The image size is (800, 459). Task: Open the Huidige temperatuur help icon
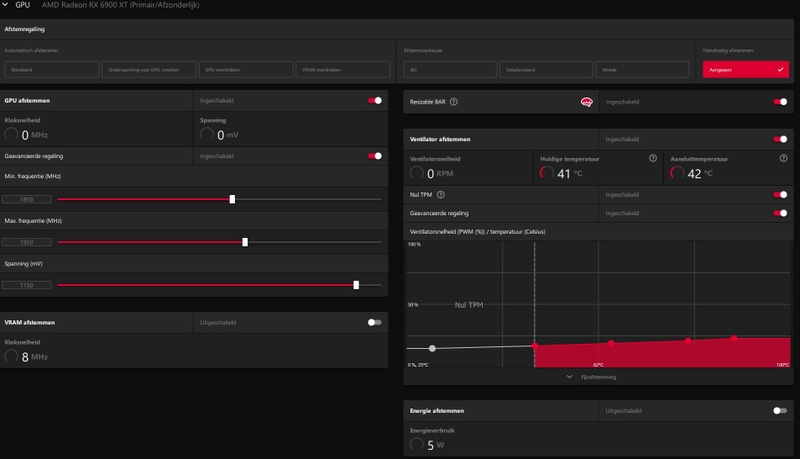click(653, 158)
